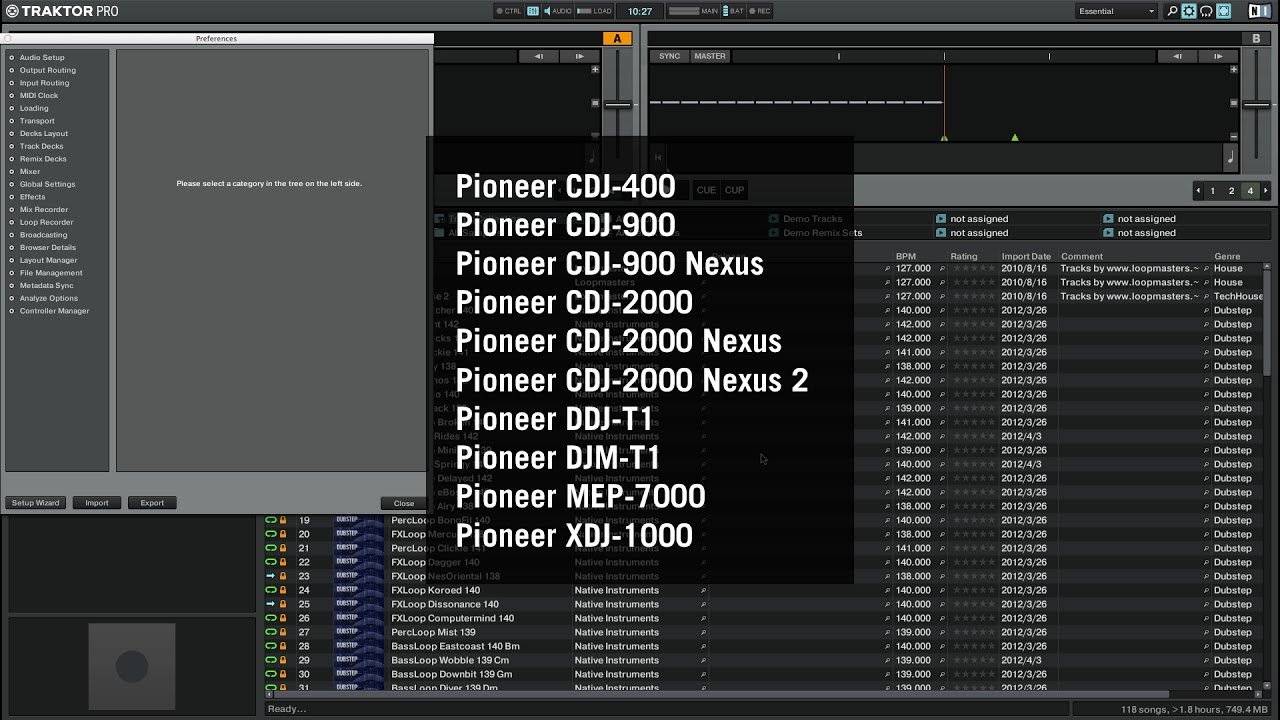Click Deck A letter badge

click(x=617, y=39)
